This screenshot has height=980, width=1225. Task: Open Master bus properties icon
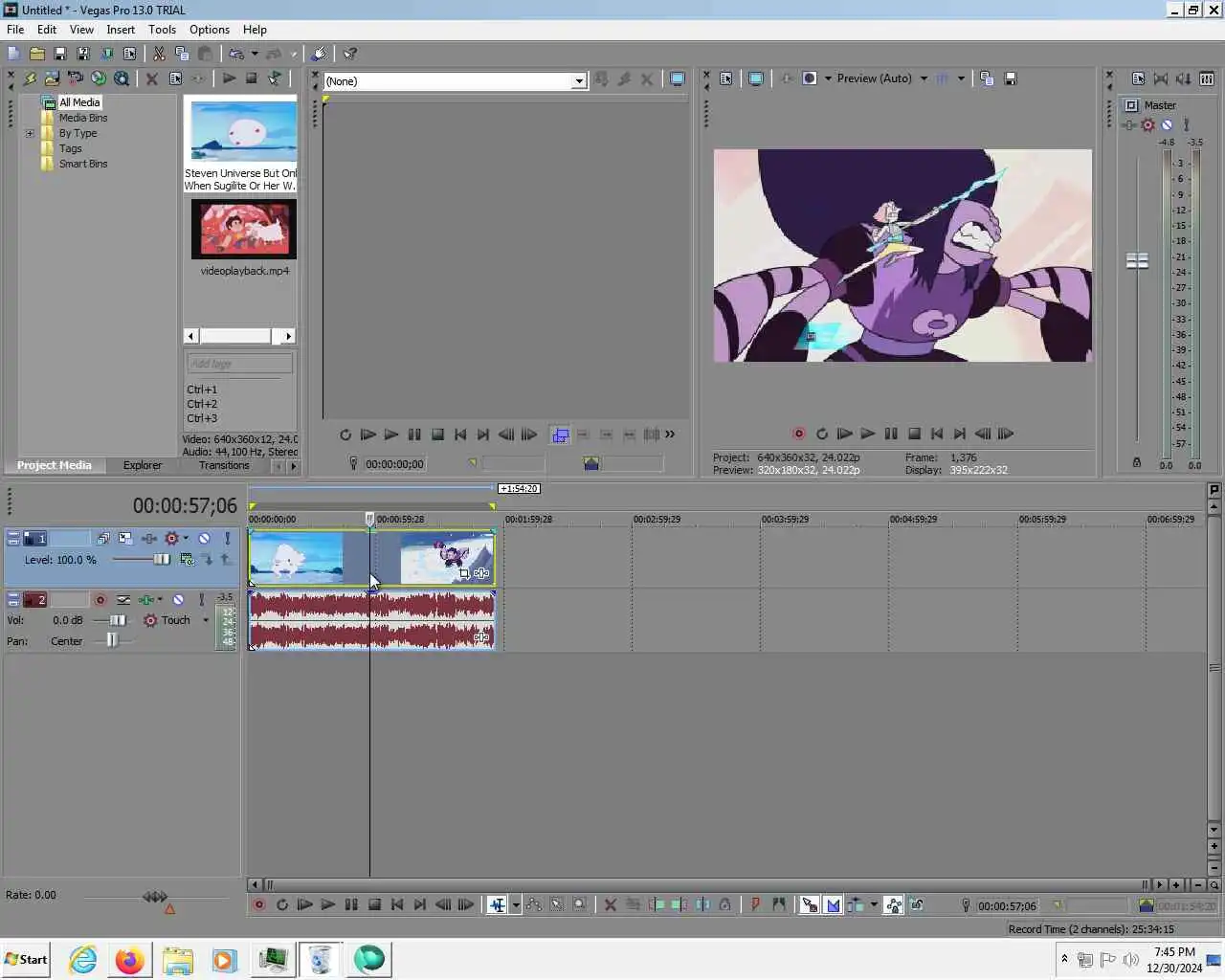(1138, 78)
